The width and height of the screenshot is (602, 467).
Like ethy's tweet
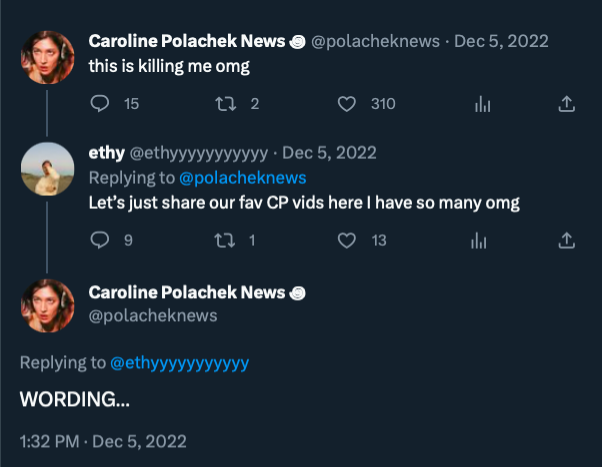pyautogui.click(x=348, y=239)
